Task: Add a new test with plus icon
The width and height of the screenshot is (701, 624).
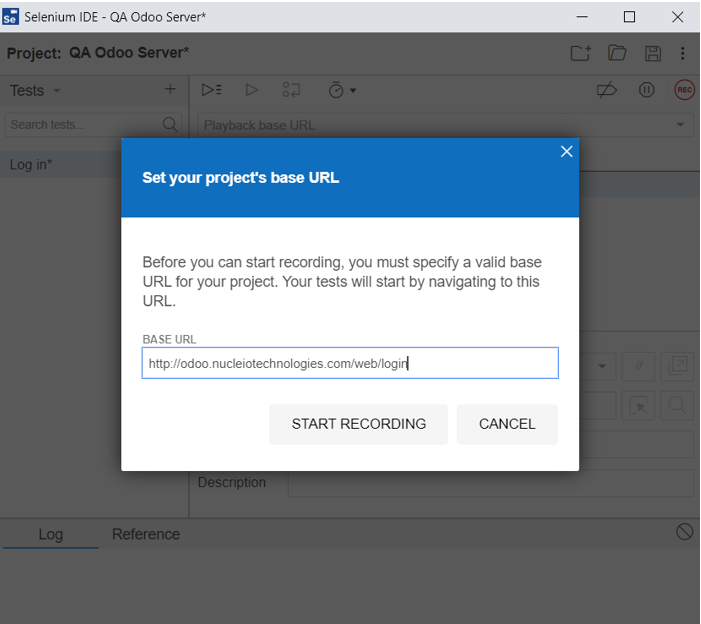Action: pyautogui.click(x=170, y=89)
